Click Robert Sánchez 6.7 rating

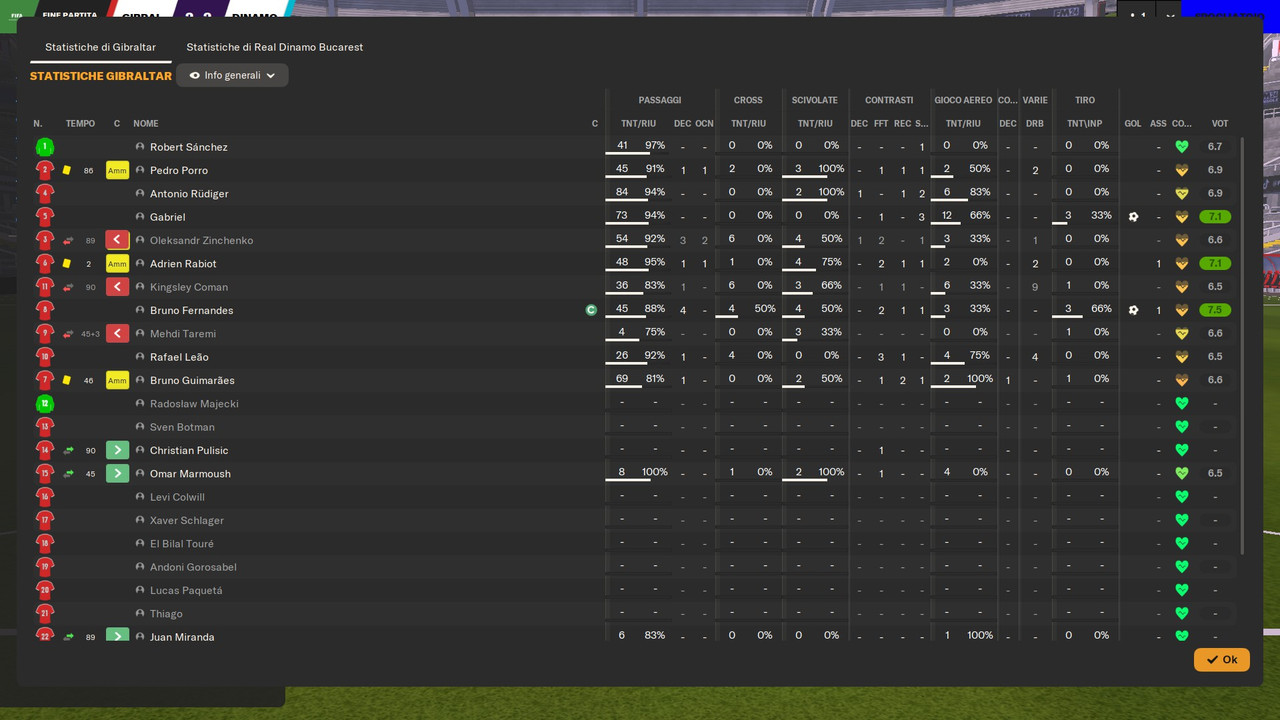pos(1215,147)
